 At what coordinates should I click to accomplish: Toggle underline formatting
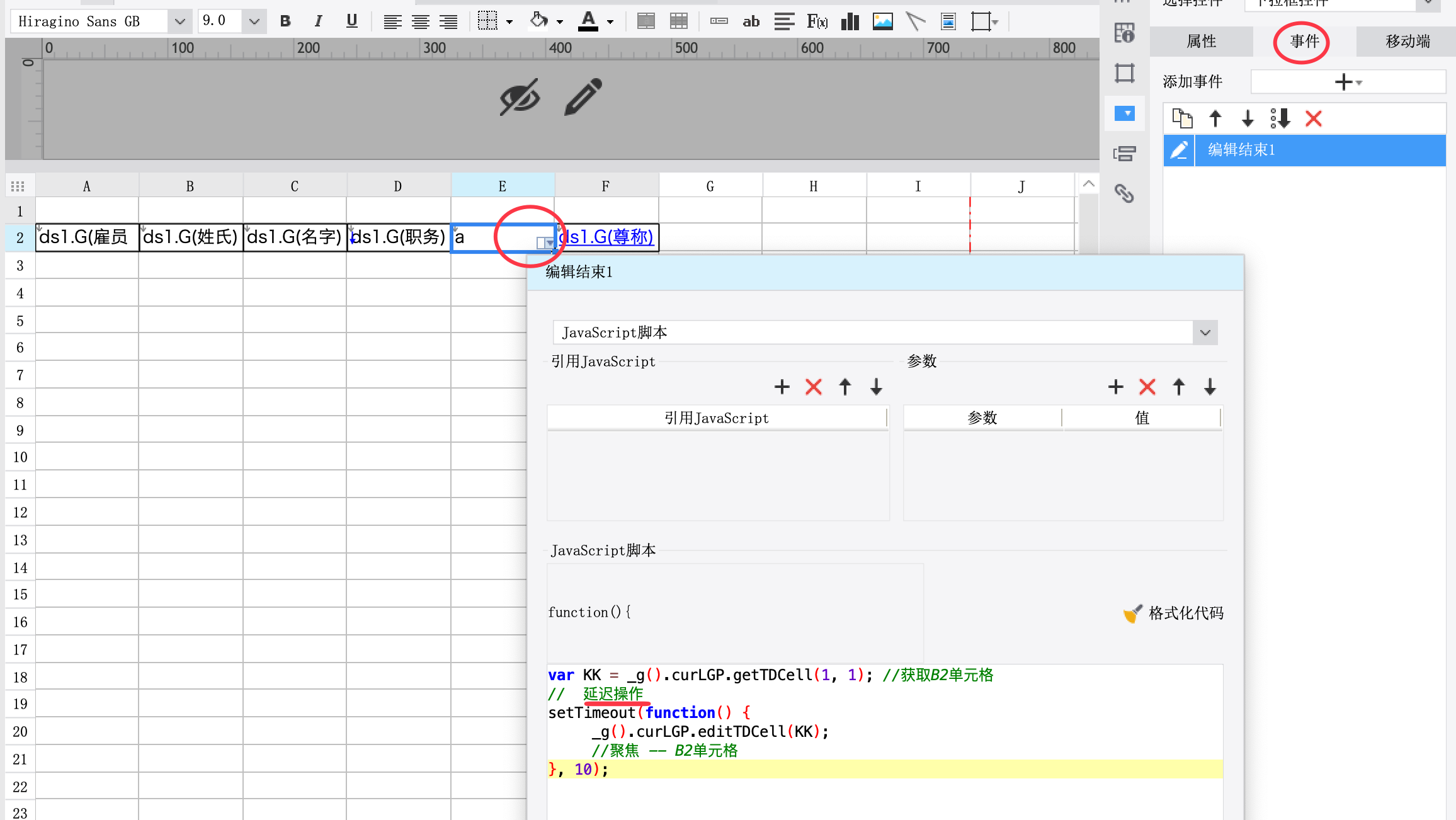tap(352, 21)
